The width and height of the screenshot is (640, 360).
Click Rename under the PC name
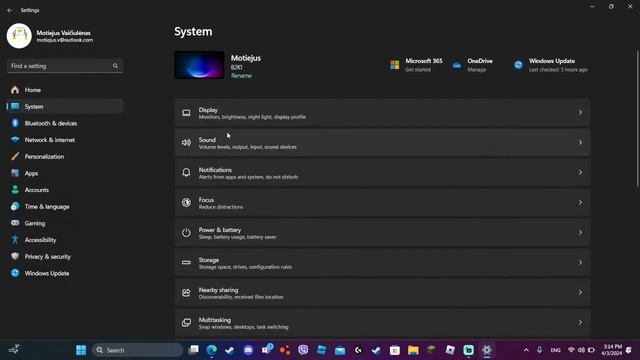[241, 76]
